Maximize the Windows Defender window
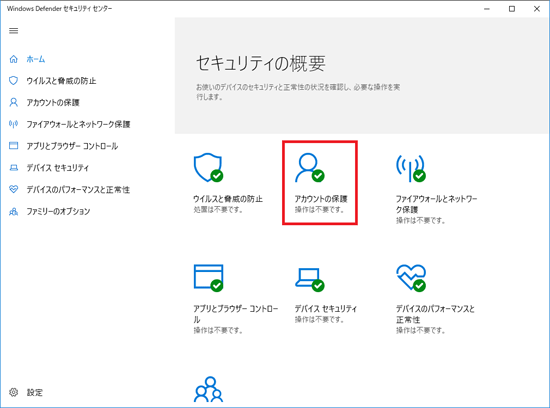This screenshot has height=408, width=550. point(512,9)
